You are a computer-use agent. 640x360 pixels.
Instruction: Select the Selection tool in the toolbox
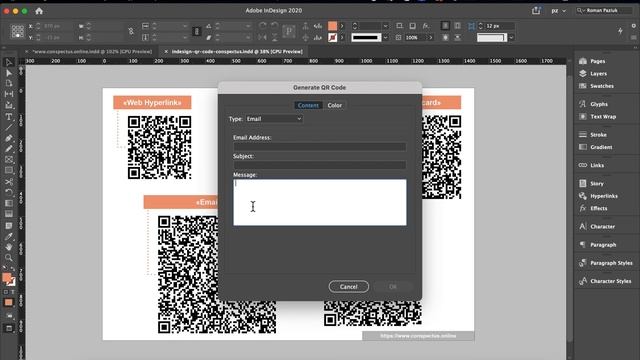point(9,62)
